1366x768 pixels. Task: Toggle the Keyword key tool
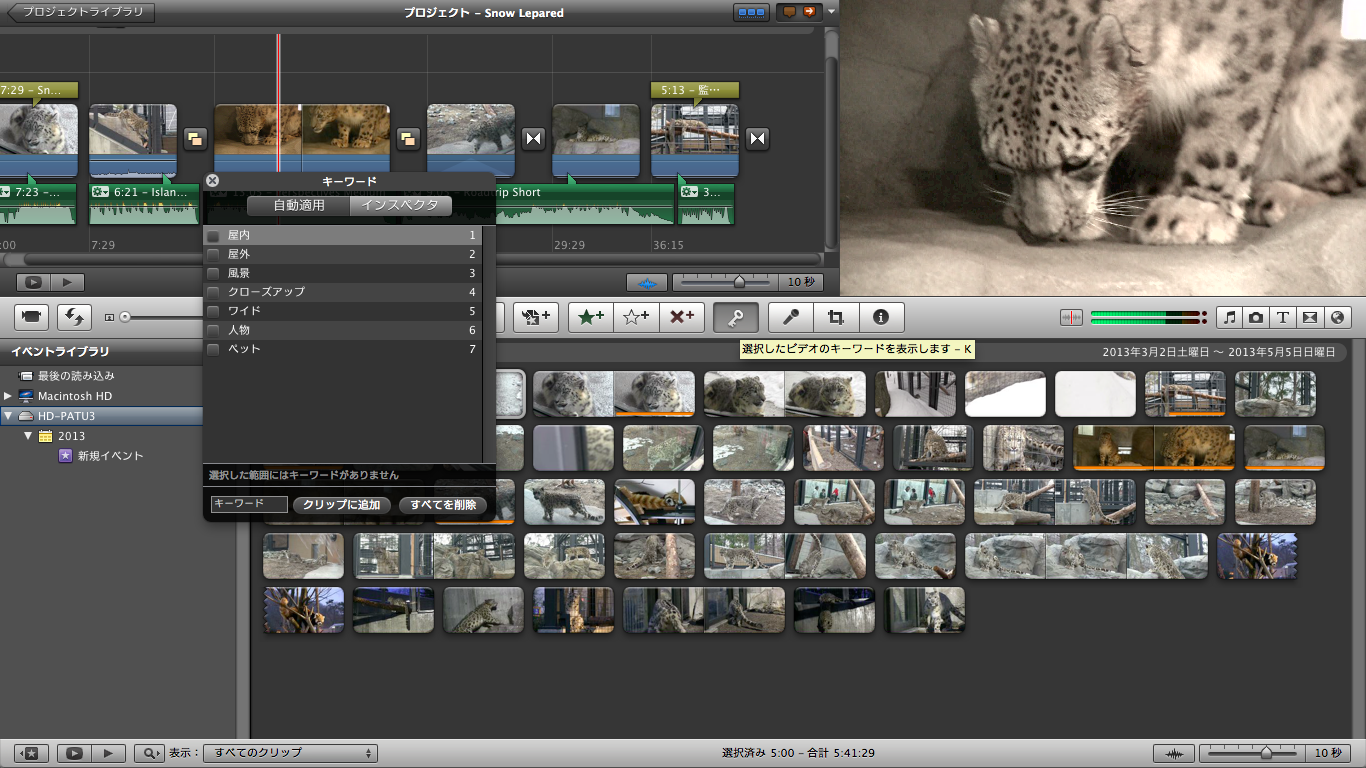(735, 317)
